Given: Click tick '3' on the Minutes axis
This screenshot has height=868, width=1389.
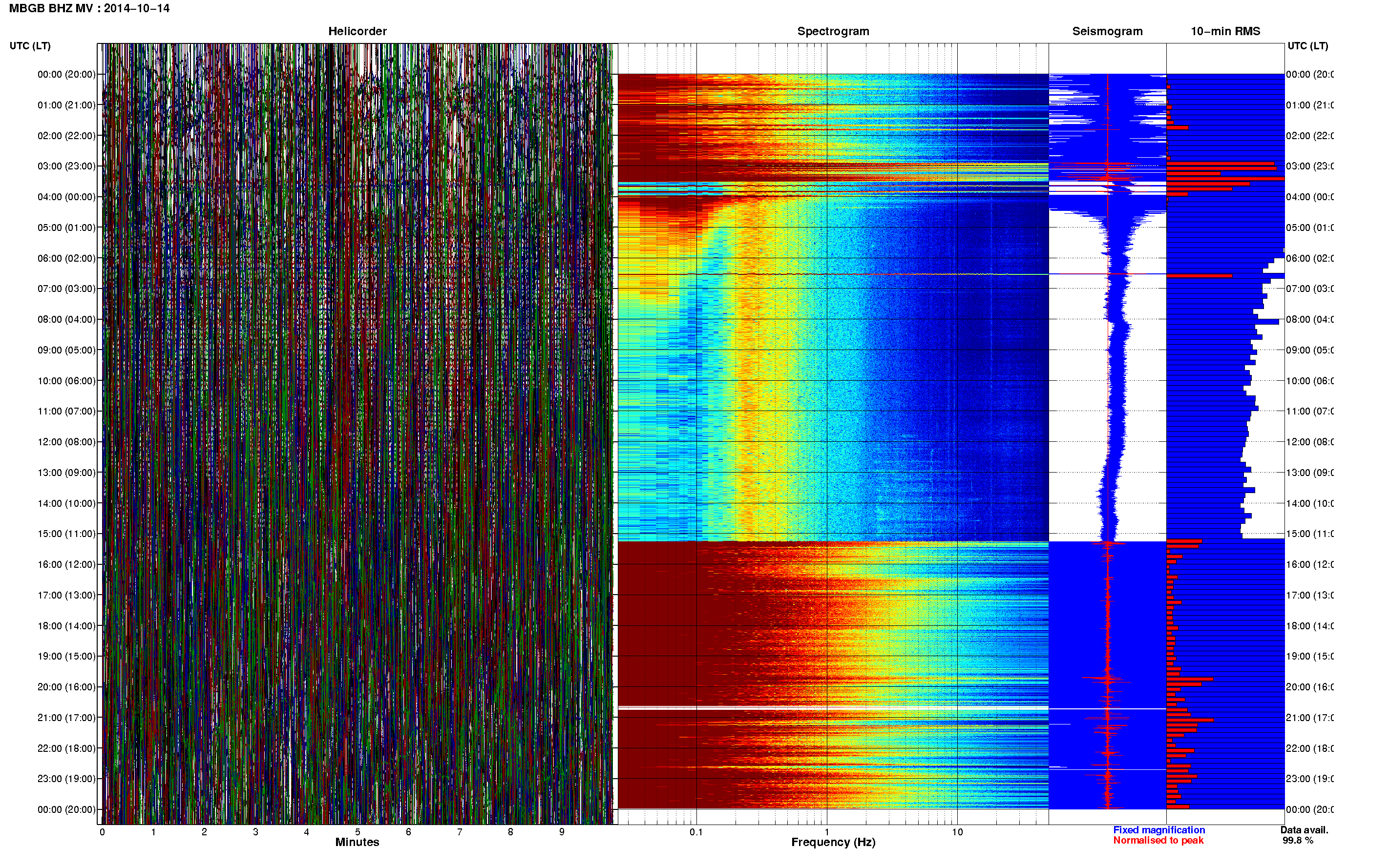Looking at the screenshot, I should (x=255, y=832).
